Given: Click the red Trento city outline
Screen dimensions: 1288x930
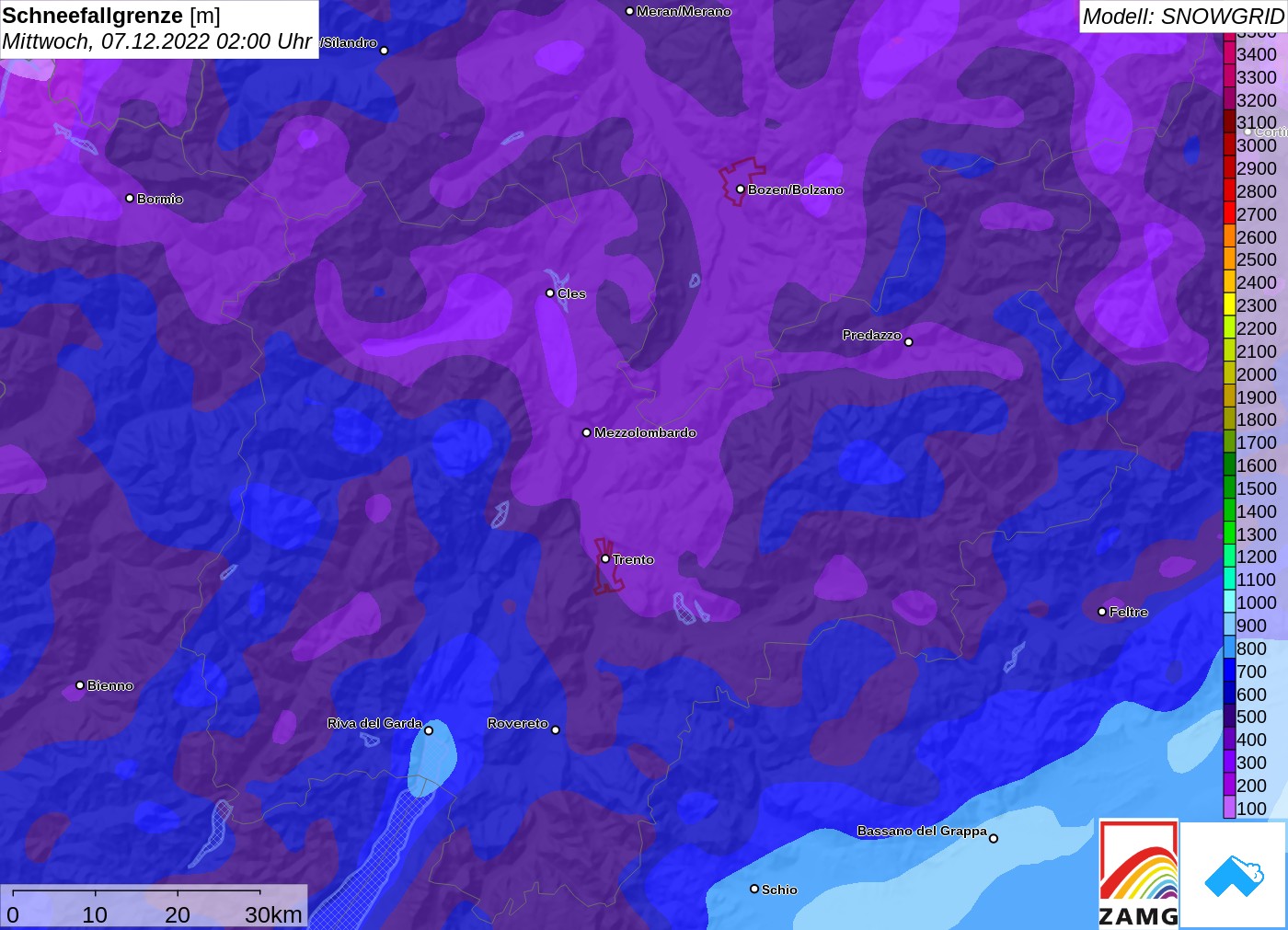Looking at the screenshot, I should point(607,566).
